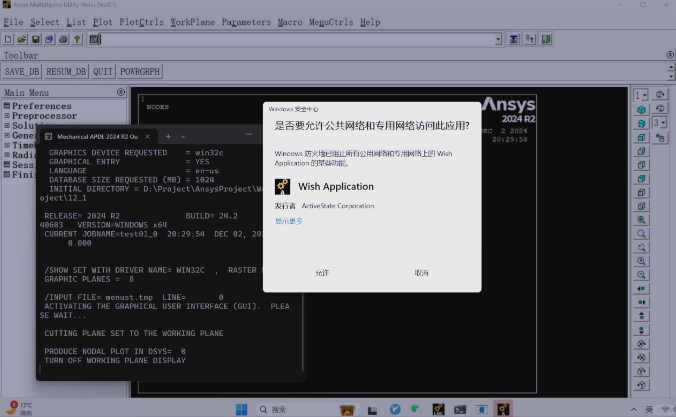Click the Box Zoom magnifier icon
This screenshot has height=417, width=676.
(641, 234)
